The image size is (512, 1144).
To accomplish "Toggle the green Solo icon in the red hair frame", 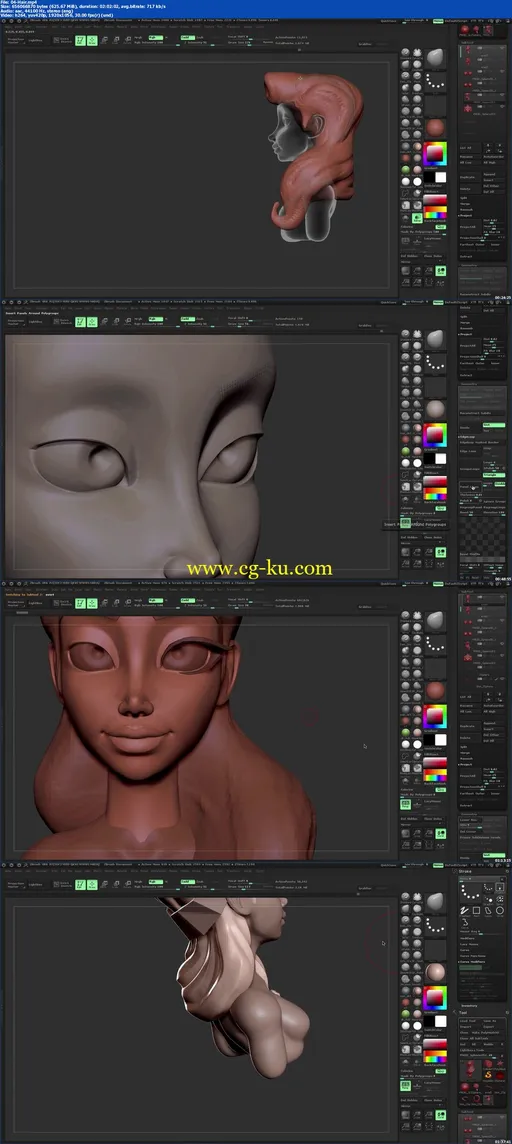I will coord(417,218).
